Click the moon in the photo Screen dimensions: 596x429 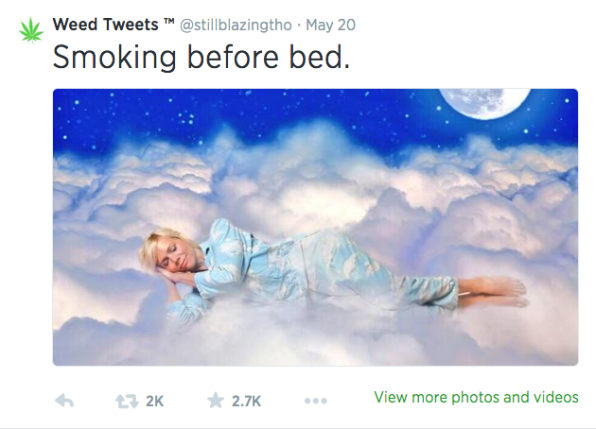click(485, 103)
